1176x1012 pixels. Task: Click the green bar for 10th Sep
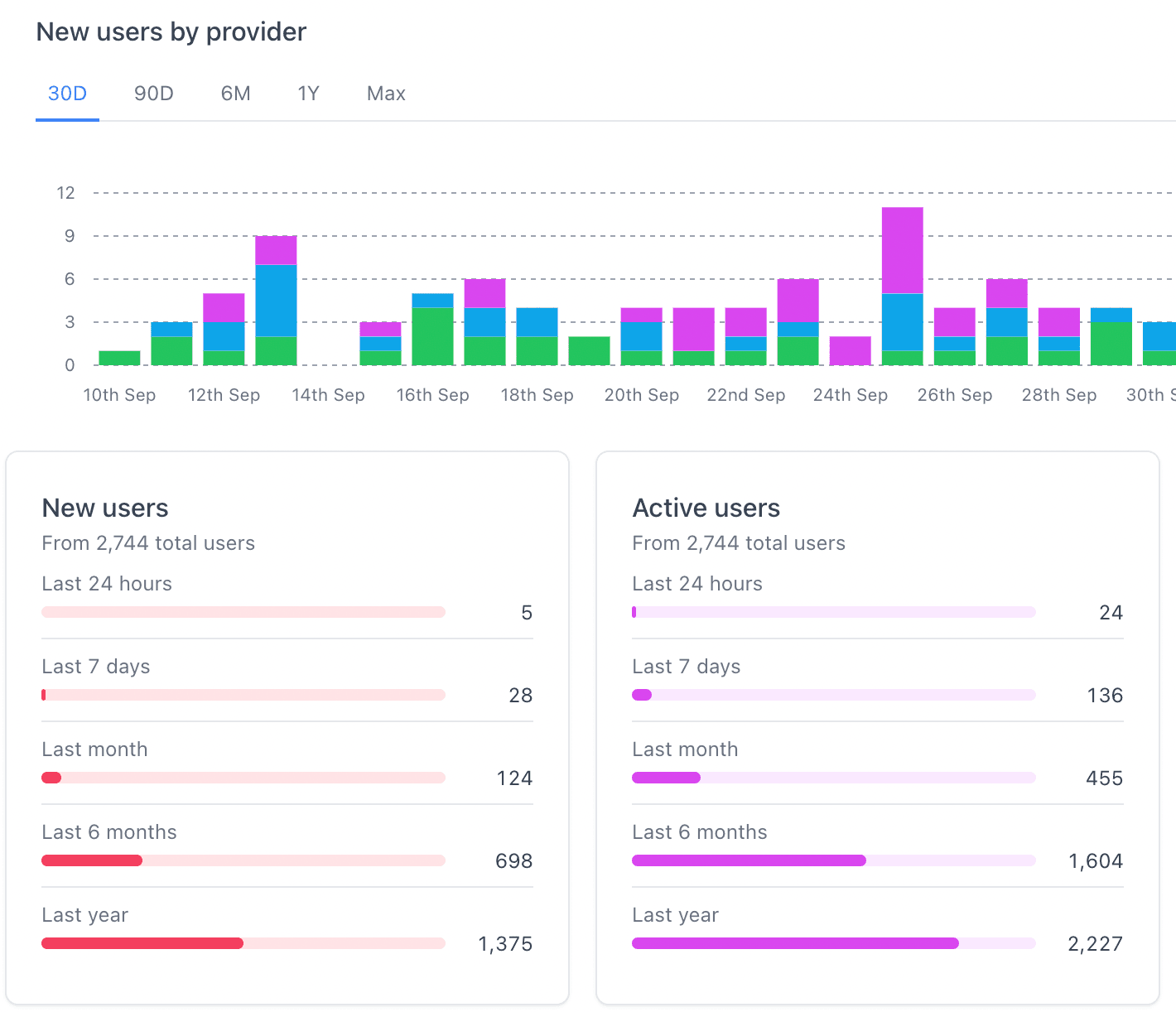[x=119, y=358]
